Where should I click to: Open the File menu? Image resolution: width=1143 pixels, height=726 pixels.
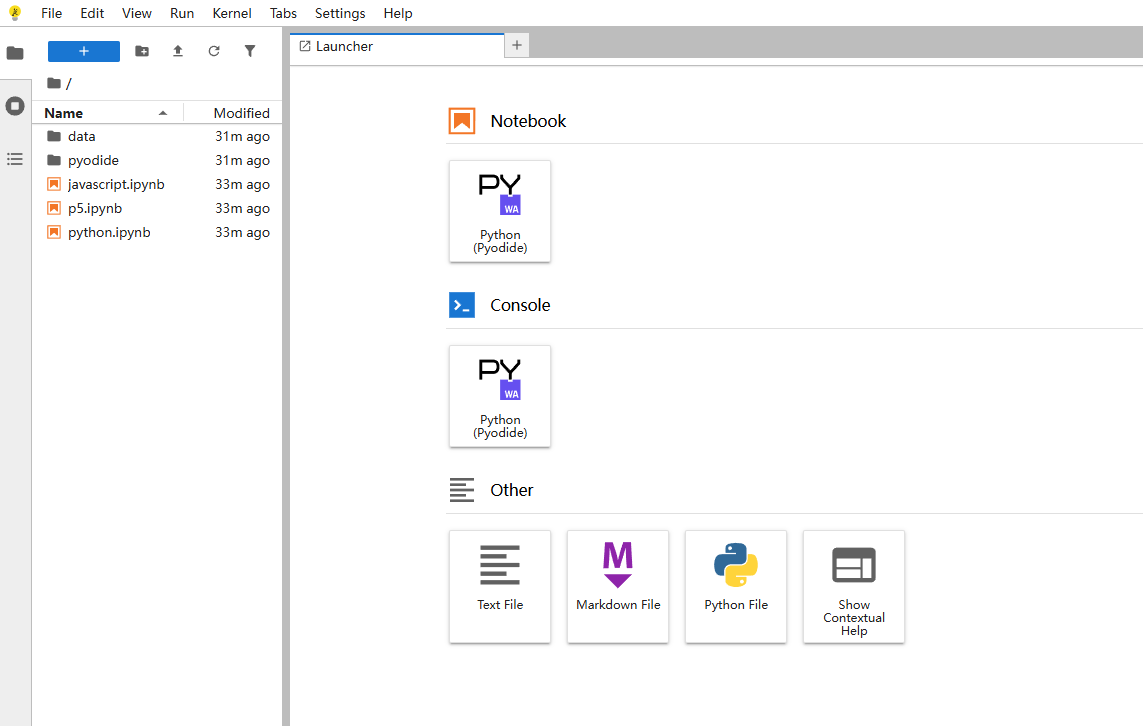(51, 13)
